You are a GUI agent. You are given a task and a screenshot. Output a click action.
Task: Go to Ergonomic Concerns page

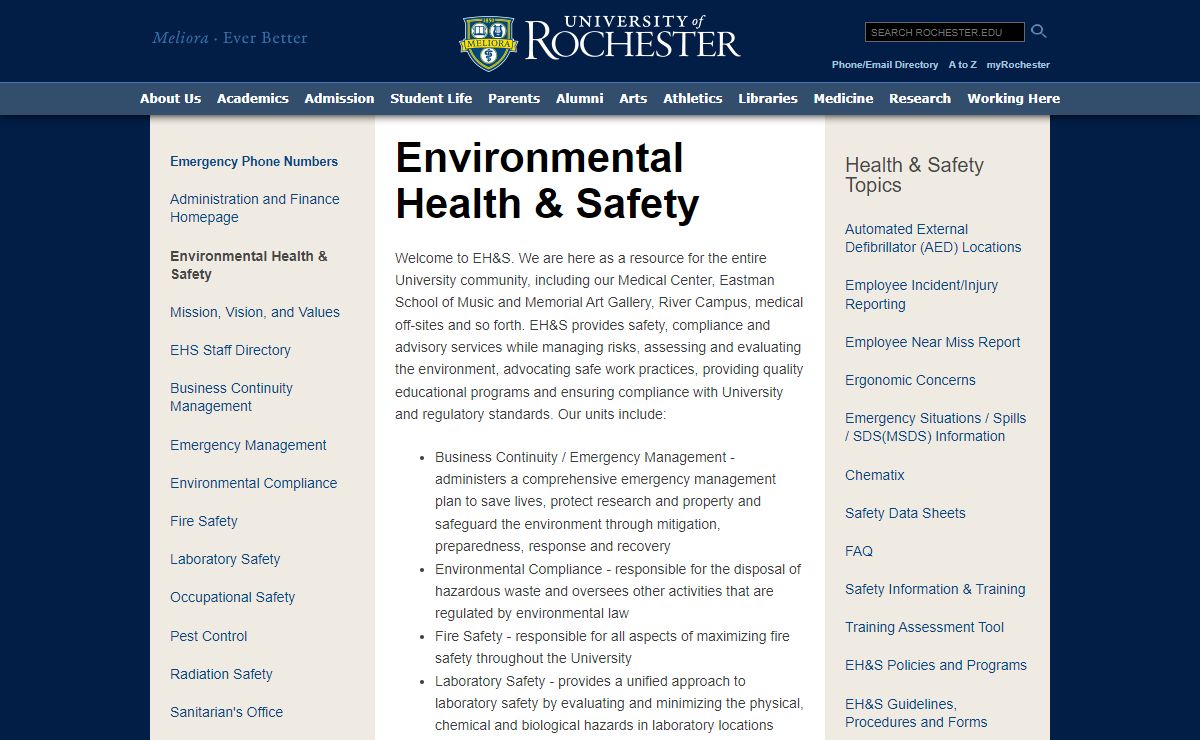tap(910, 380)
